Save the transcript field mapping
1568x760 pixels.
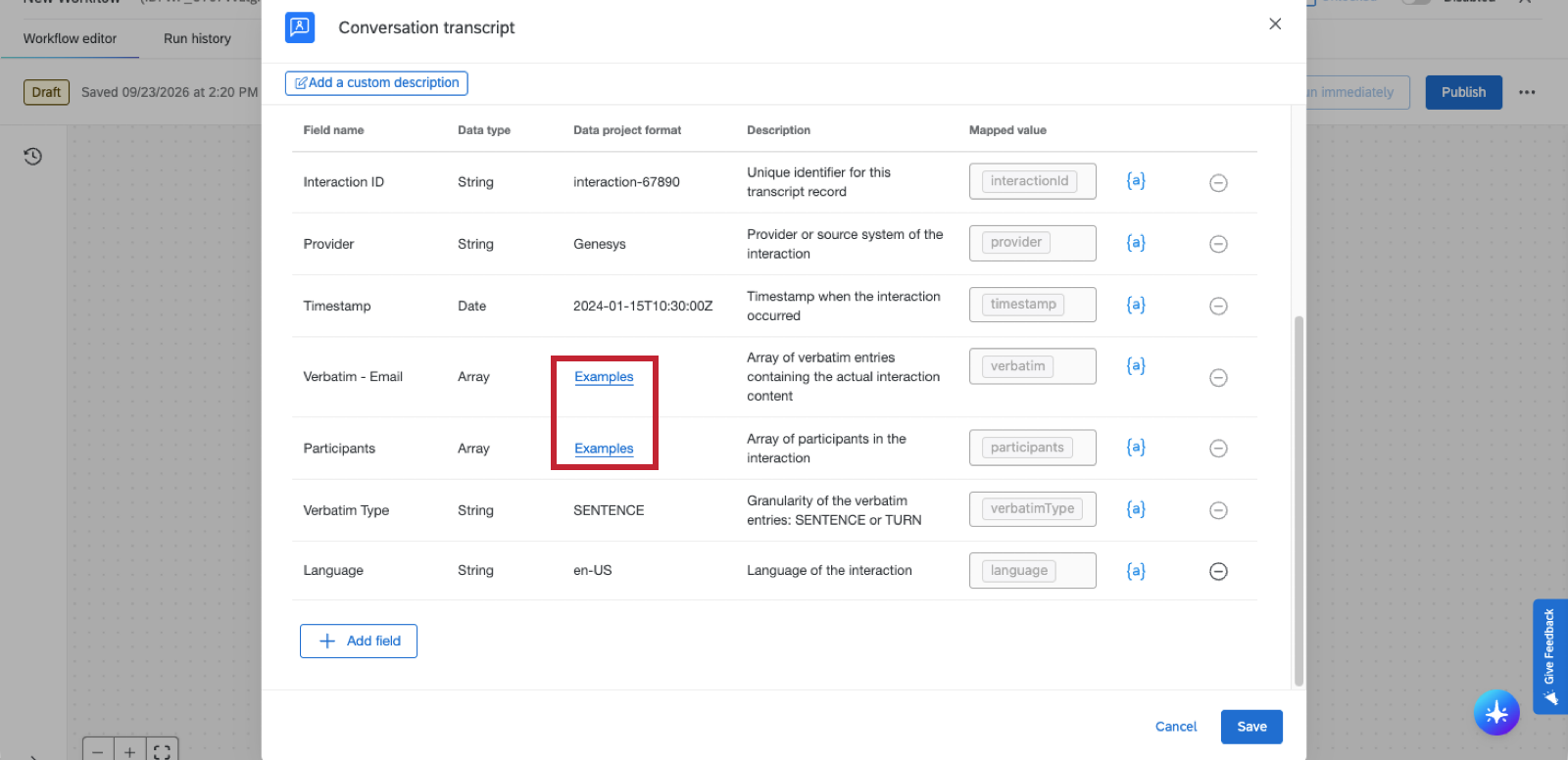click(1251, 727)
